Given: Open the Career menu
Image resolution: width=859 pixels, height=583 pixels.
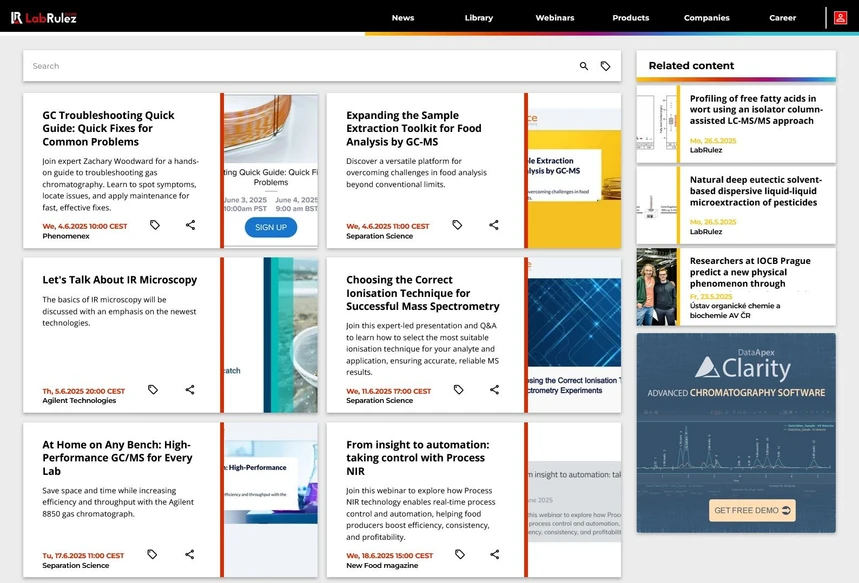Looking at the screenshot, I should click(x=782, y=18).
